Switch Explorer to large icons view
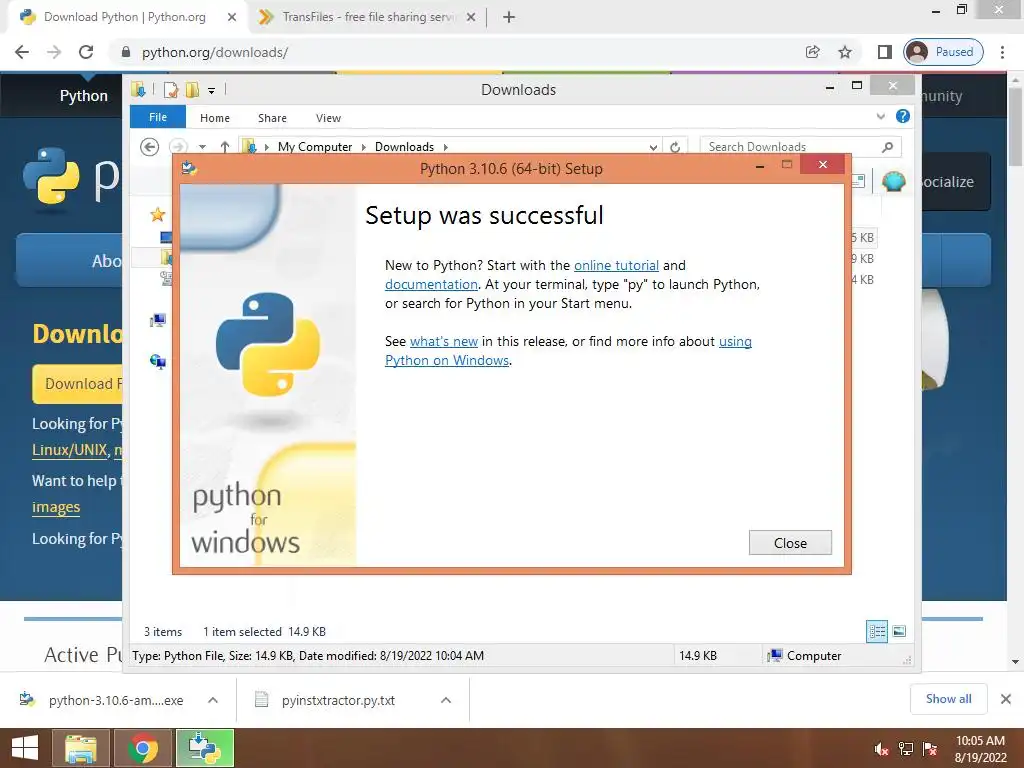Image resolution: width=1024 pixels, height=768 pixels. click(x=899, y=631)
